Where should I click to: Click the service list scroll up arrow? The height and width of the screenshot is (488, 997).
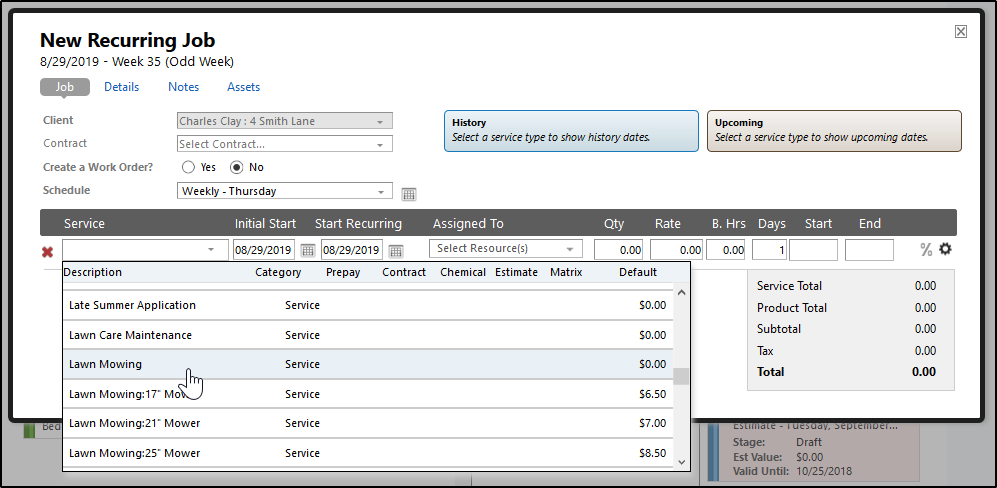681,293
